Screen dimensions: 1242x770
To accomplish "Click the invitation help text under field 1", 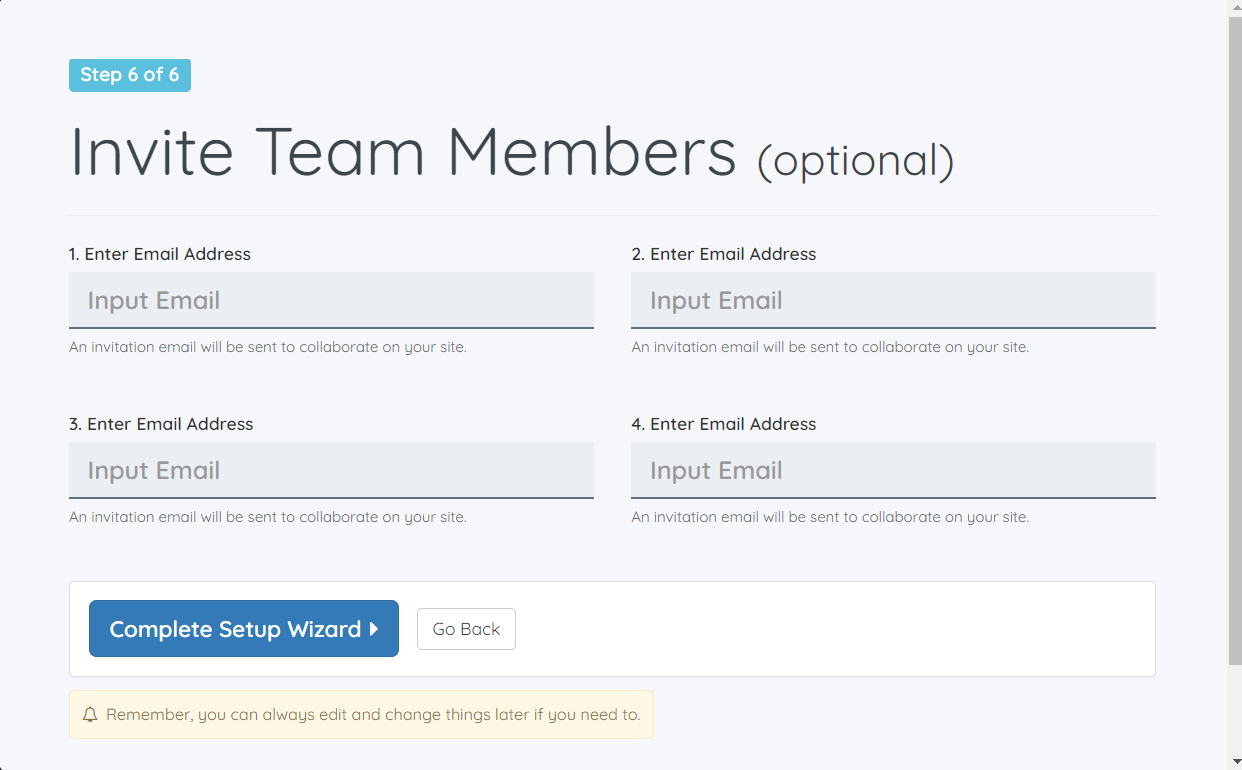I will 268,347.
